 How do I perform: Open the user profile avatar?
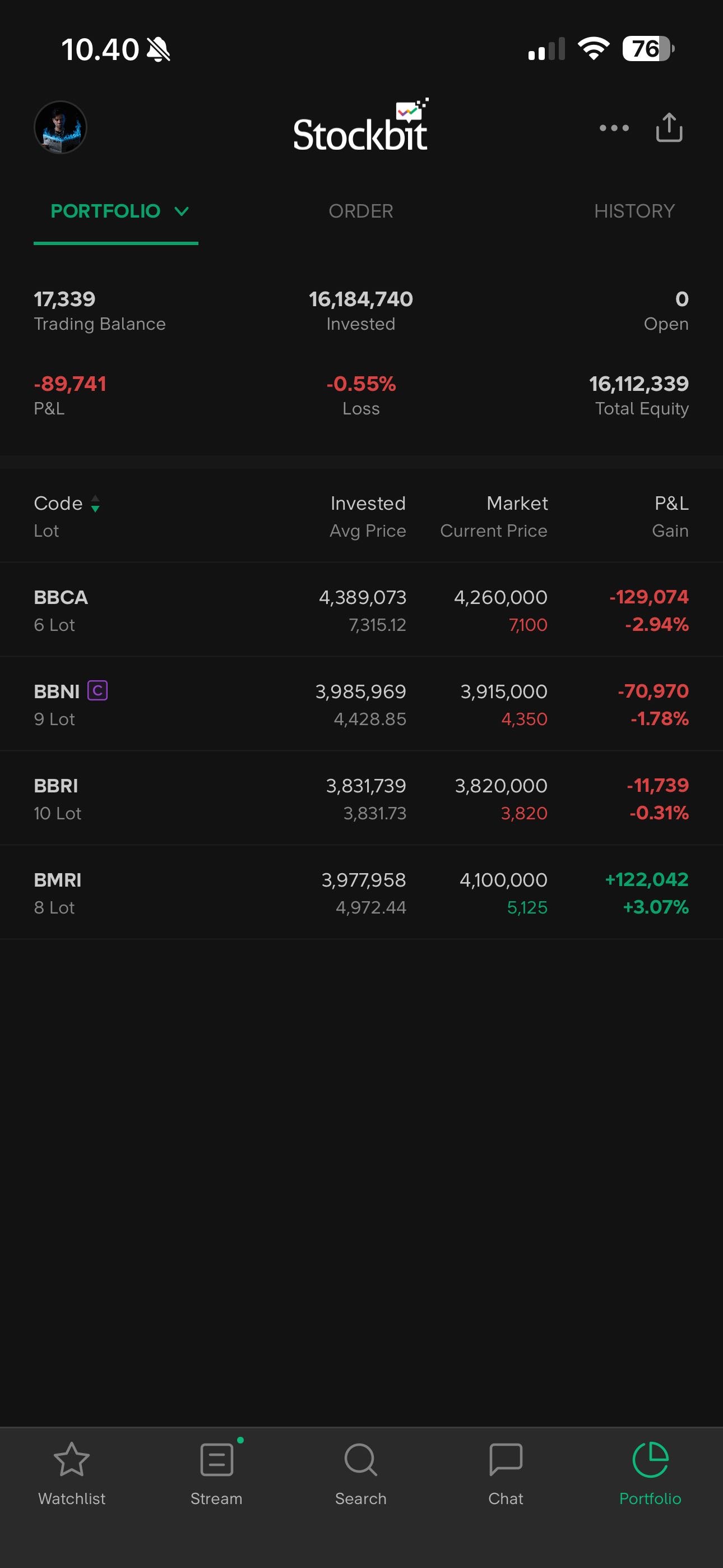(61, 127)
